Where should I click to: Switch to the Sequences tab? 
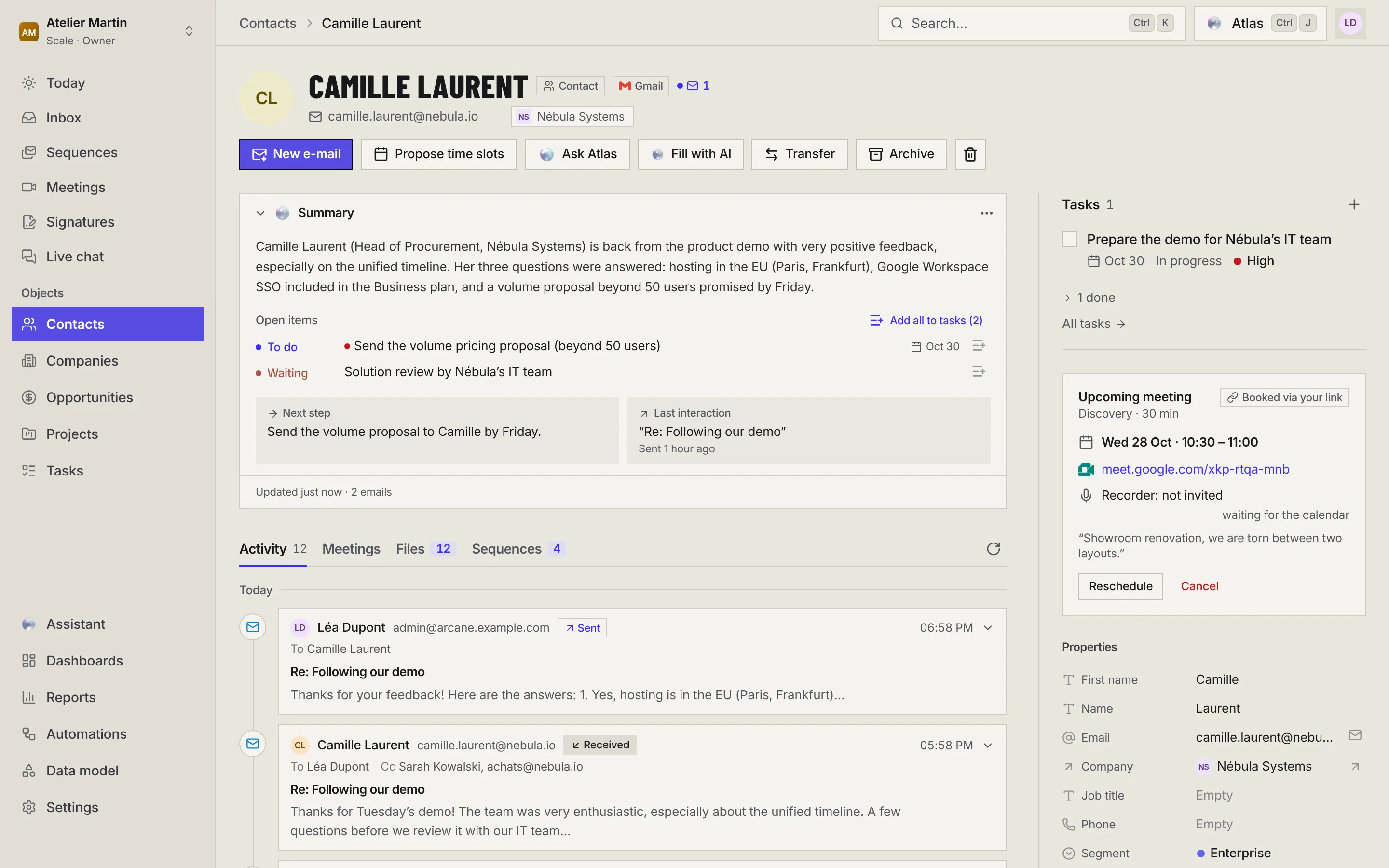(518, 549)
